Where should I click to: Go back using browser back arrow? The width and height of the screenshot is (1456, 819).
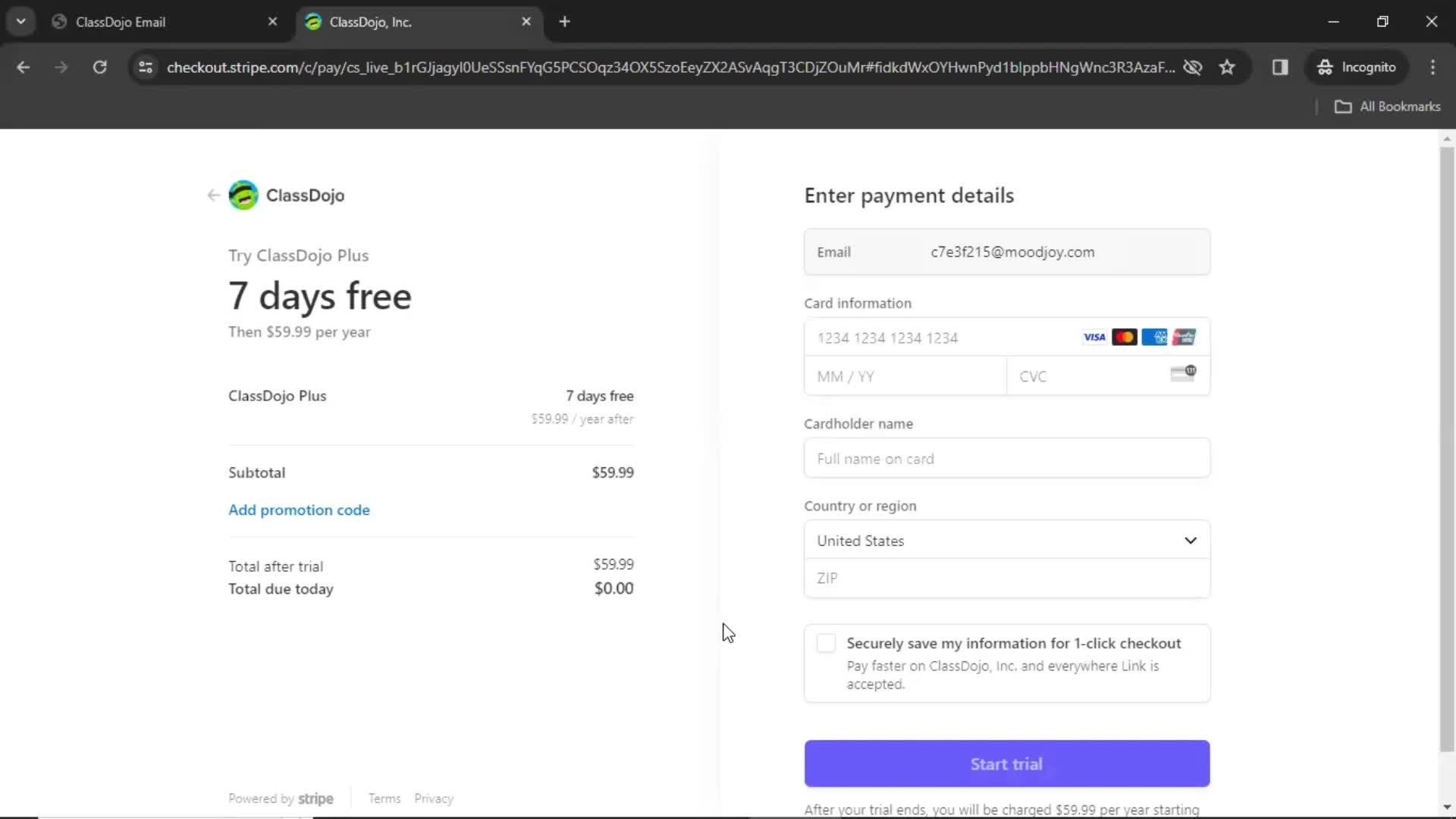pos(24,67)
